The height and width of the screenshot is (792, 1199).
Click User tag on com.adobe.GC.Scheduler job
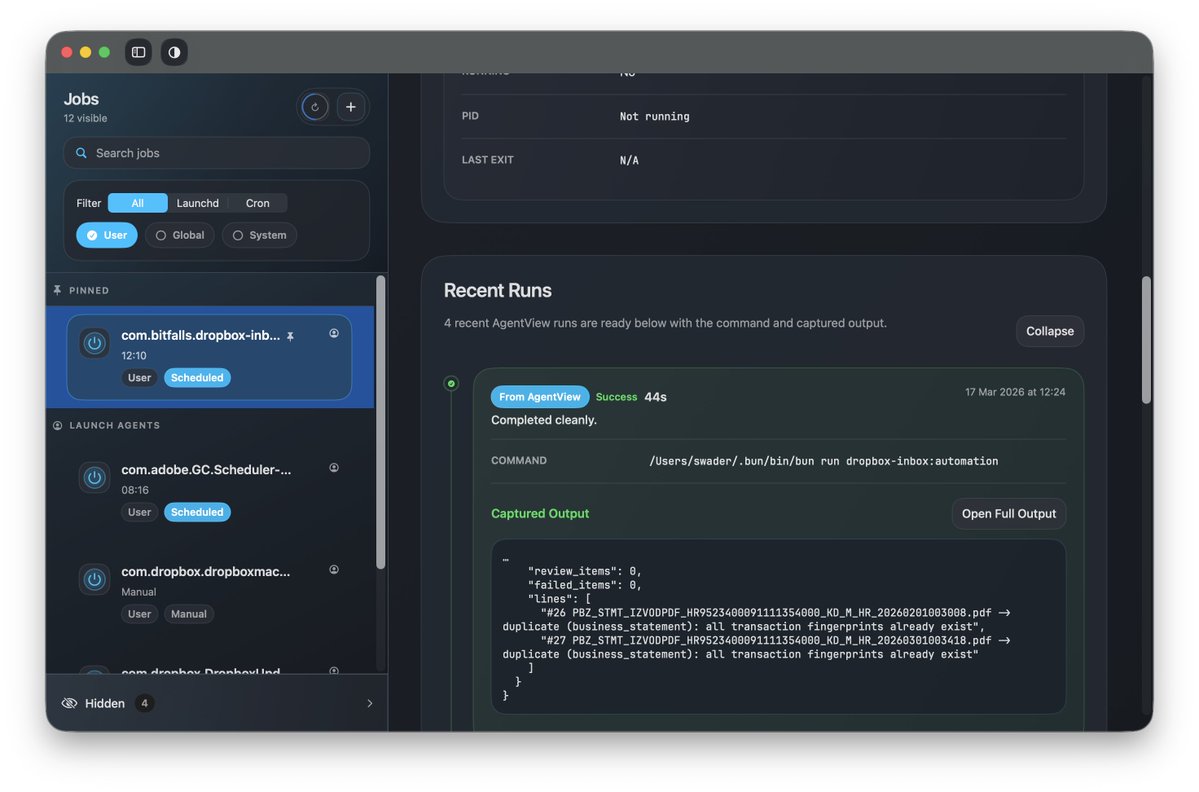coord(139,512)
